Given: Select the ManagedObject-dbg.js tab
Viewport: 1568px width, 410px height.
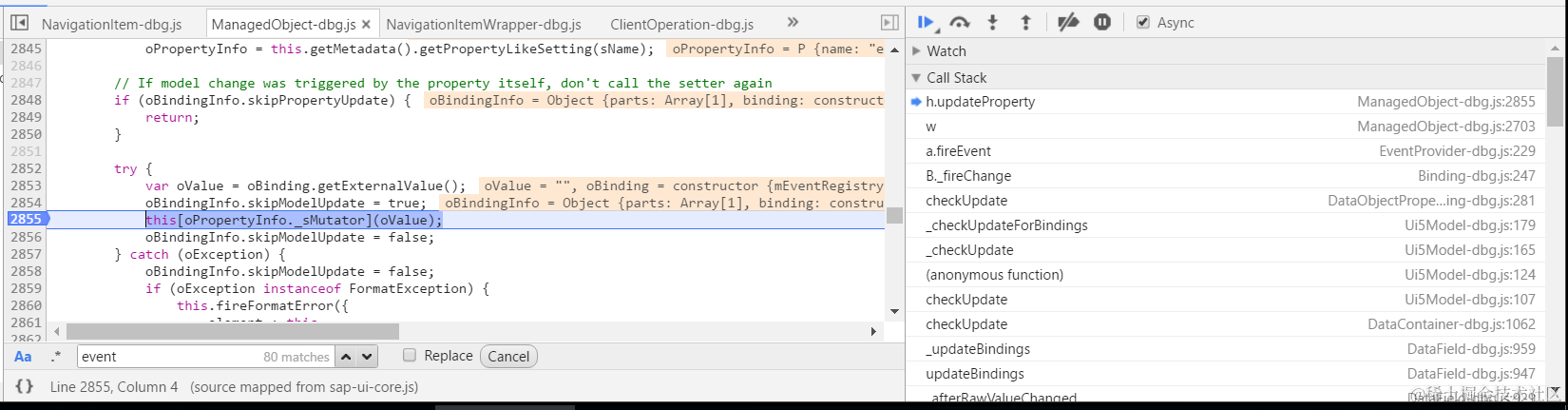Looking at the screenshot, I should [284, 24].
